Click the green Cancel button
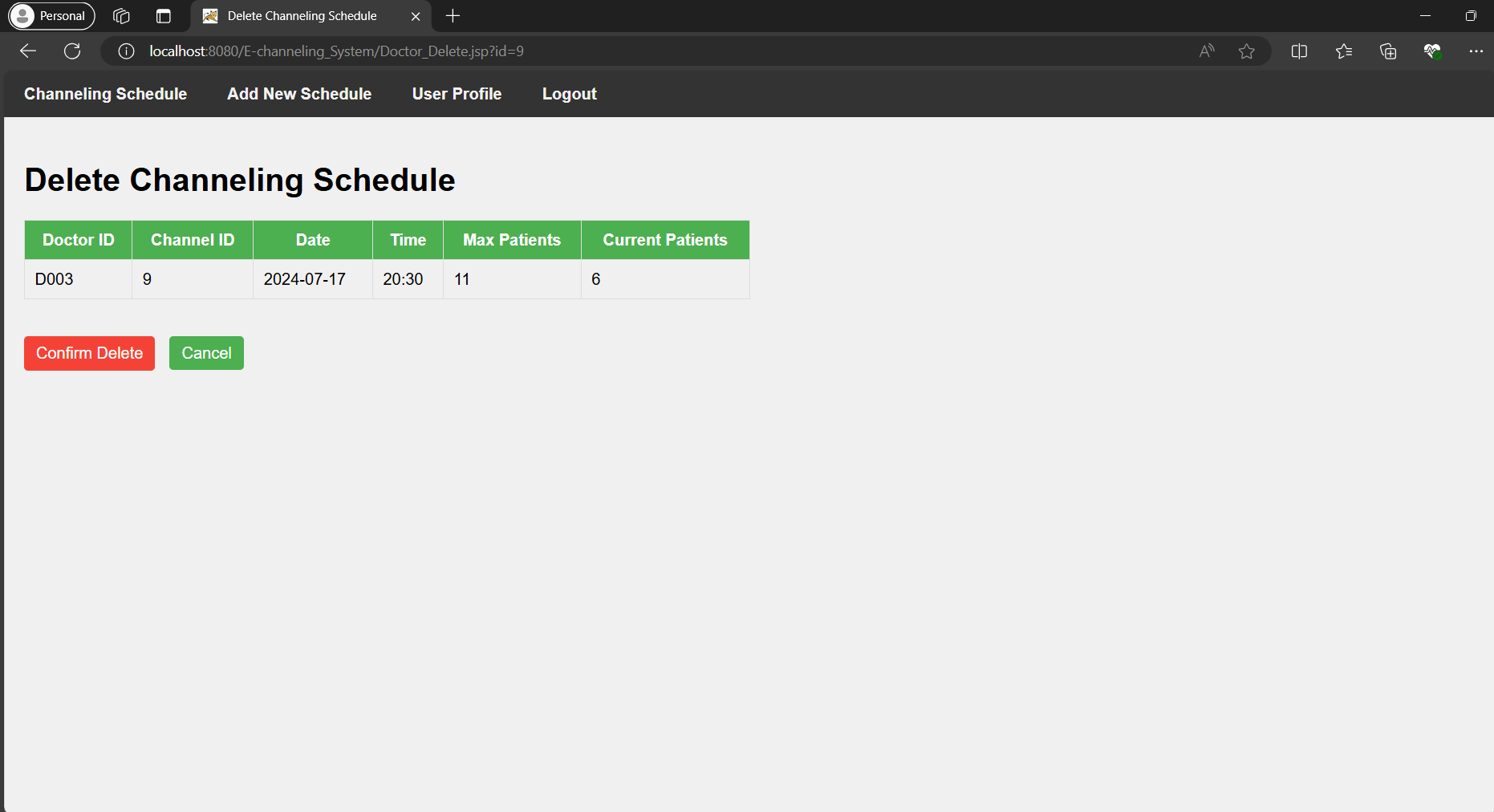 click(206, 353)
